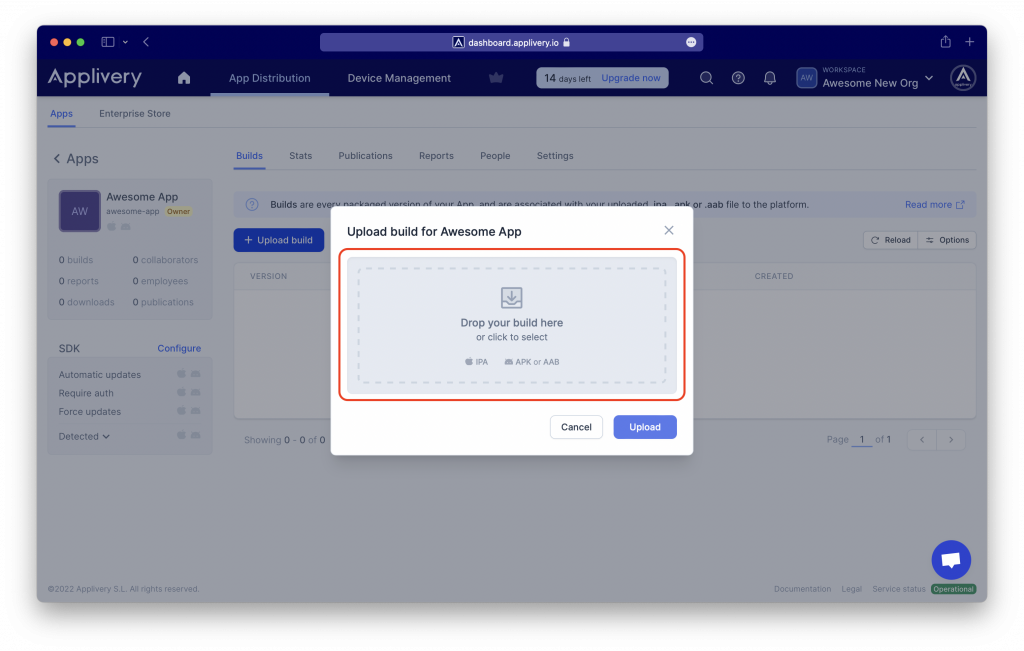The height and width of the screenshot is (651, 1024).
Task: Open the People tab
Action: (495, 156)
